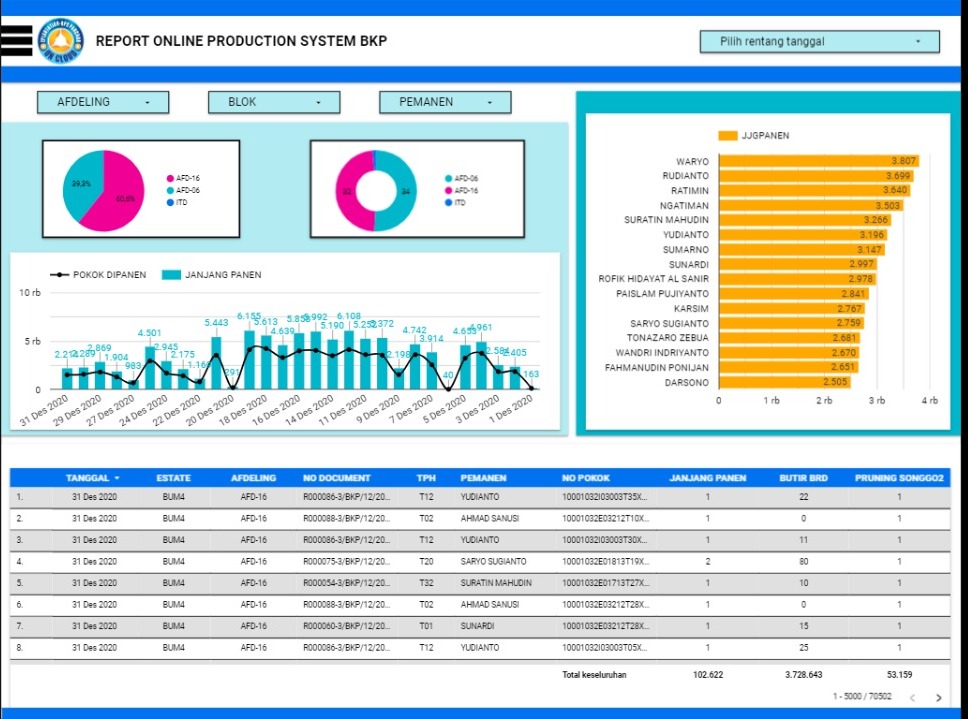Select first table row for YUDIANTO

click(480, 496)
